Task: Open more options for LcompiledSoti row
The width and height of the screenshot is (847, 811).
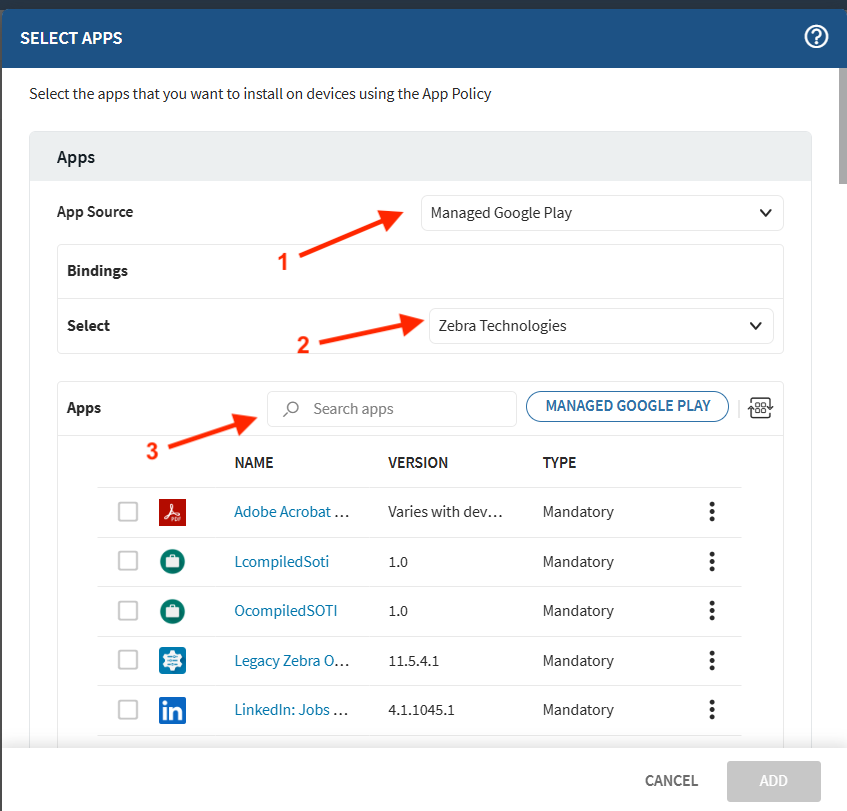Action: tap(712, 561)
